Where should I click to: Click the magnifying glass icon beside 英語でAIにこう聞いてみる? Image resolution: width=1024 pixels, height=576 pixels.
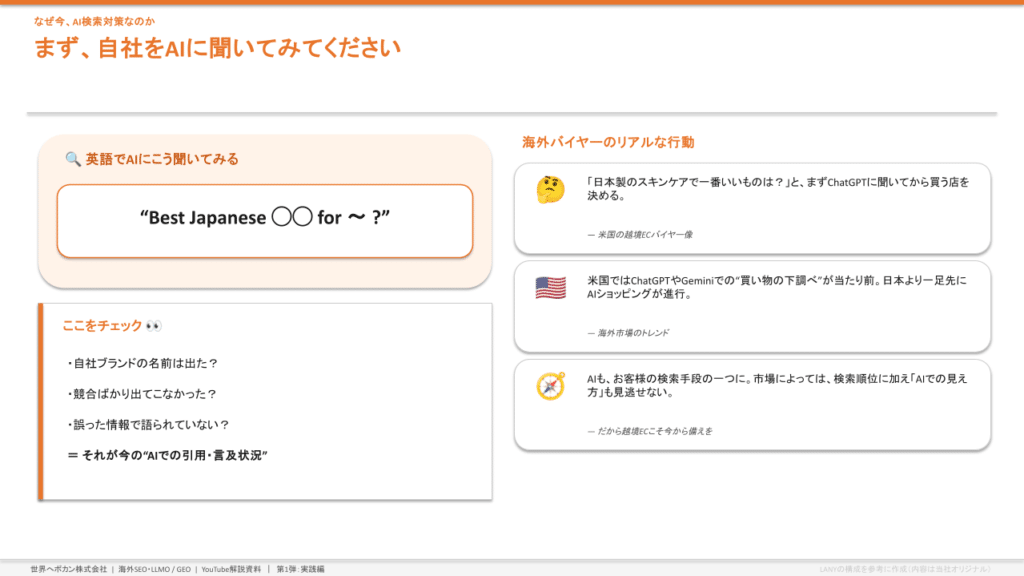tap(72, 159)
